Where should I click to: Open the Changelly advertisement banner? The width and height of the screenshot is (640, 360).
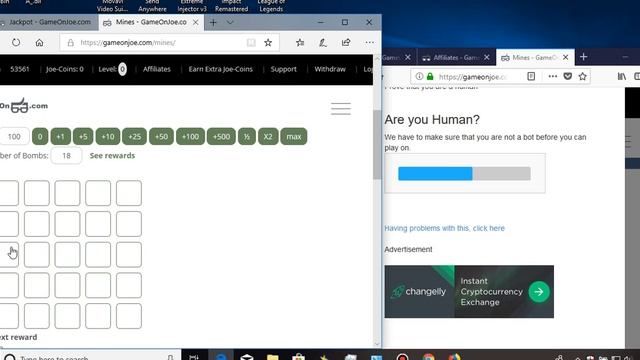[469, 291]
